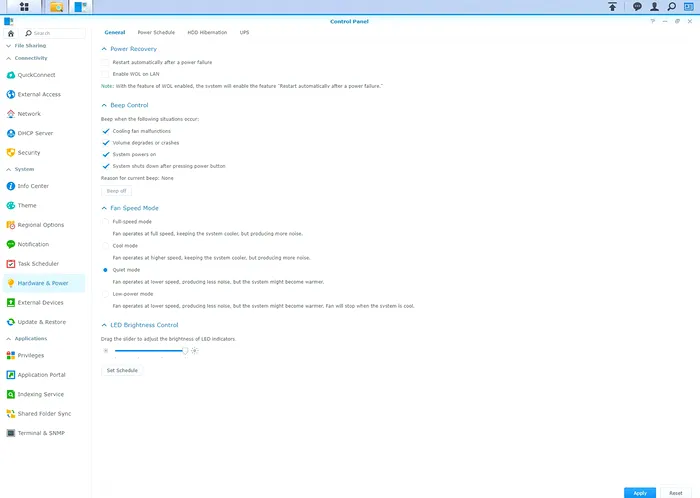700x498 pixels.
Task: Click the Set Schedule button
Action: pos(122,370)
